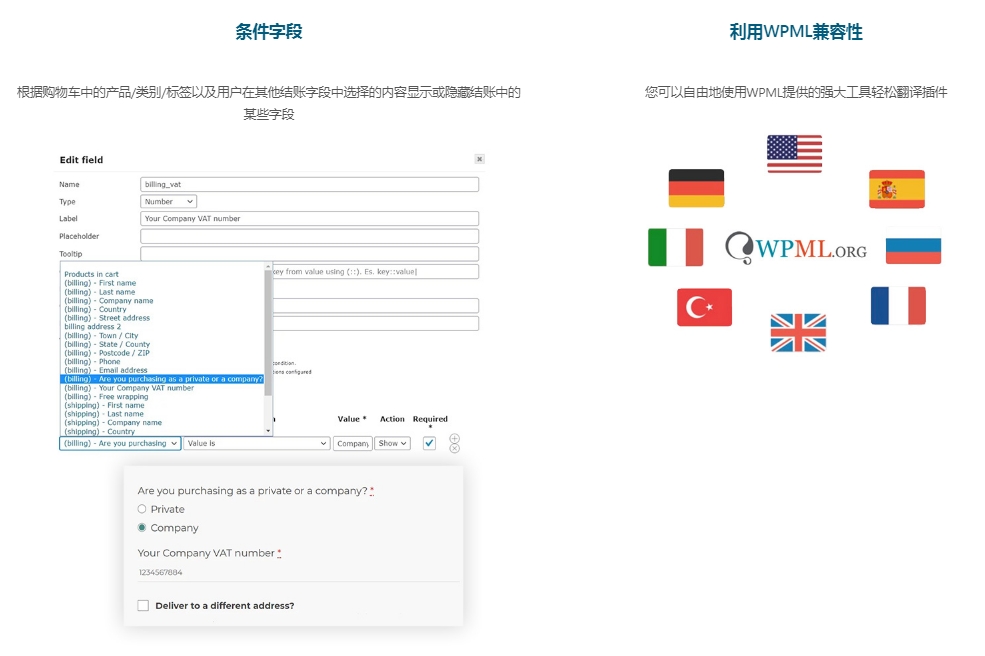Choose (billing) - Phone option

click(92, 361)
